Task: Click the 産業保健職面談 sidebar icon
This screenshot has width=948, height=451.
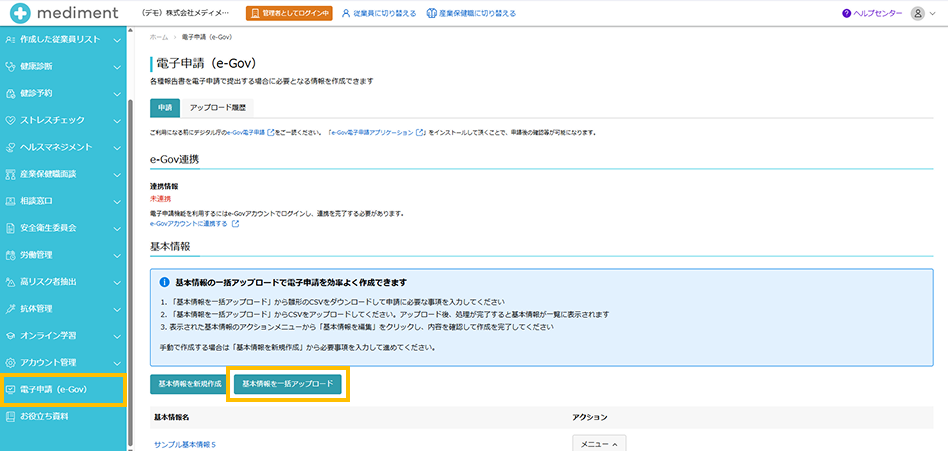Action: [10, 174]
